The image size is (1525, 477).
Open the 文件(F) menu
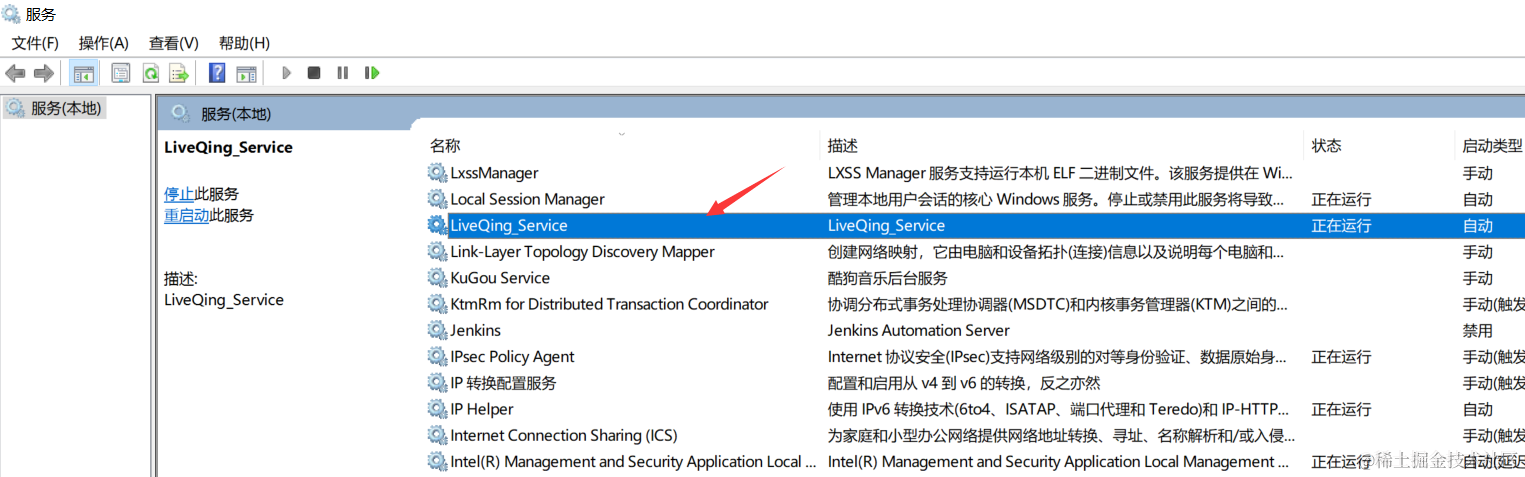[x=35, y=43]
